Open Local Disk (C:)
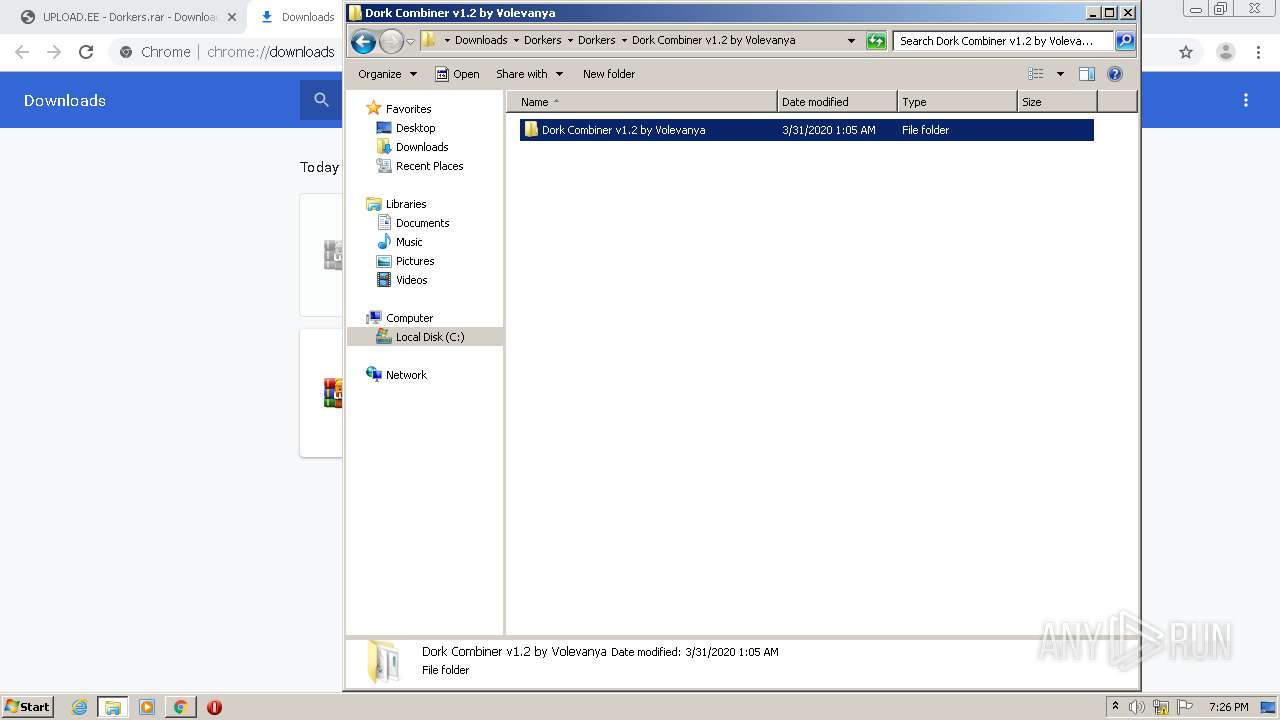Viewport: 1280px width, 720px height. pyautogui.click(x=429, y=337)
